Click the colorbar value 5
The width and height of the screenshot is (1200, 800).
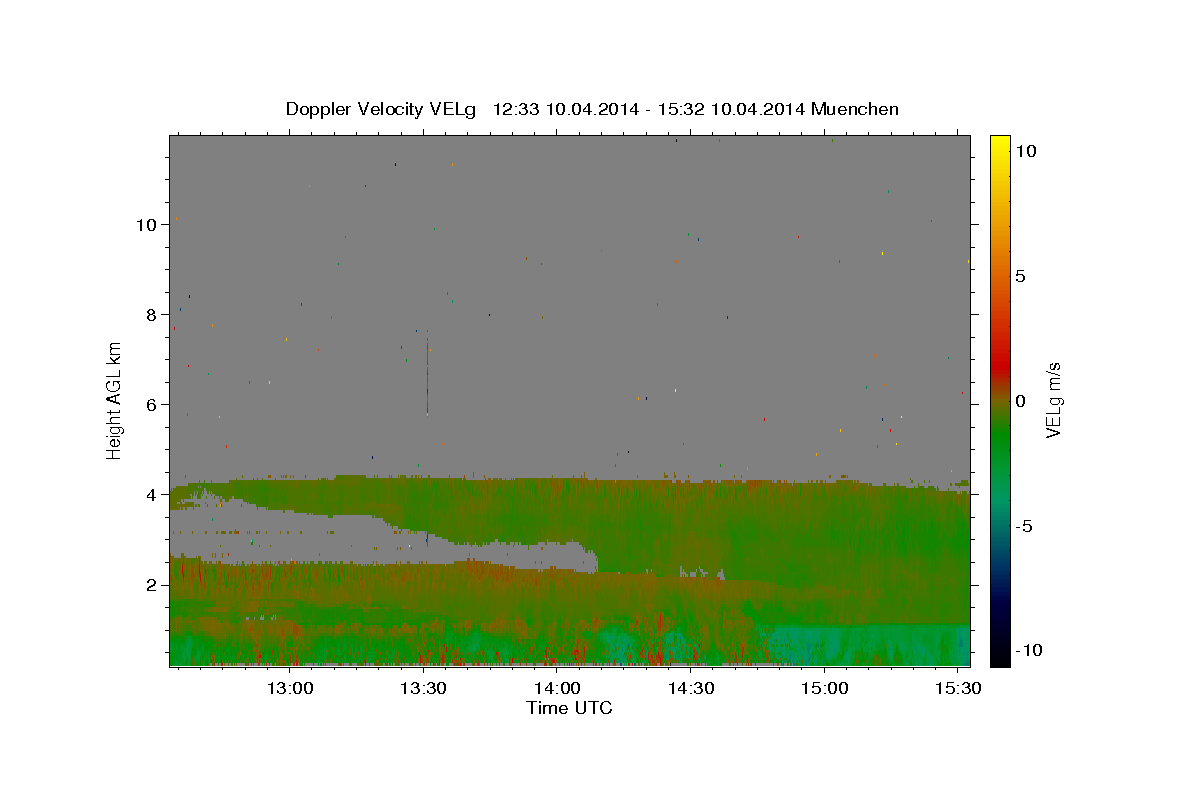click(1020, 276)
